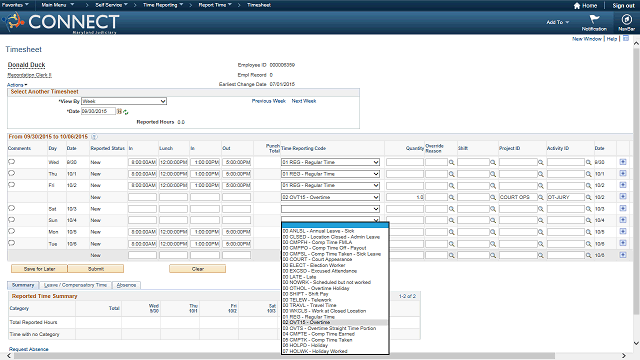The image size is (640, 360).
Task: Switch to Summary tab
Action: click(23, 285)
